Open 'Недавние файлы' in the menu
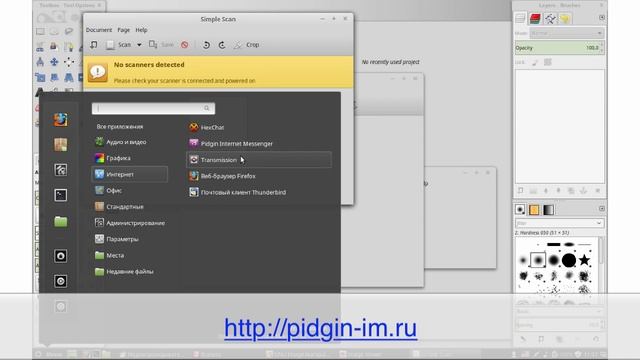The height and width of the screenshot is (360, 640). pos(130,271)
